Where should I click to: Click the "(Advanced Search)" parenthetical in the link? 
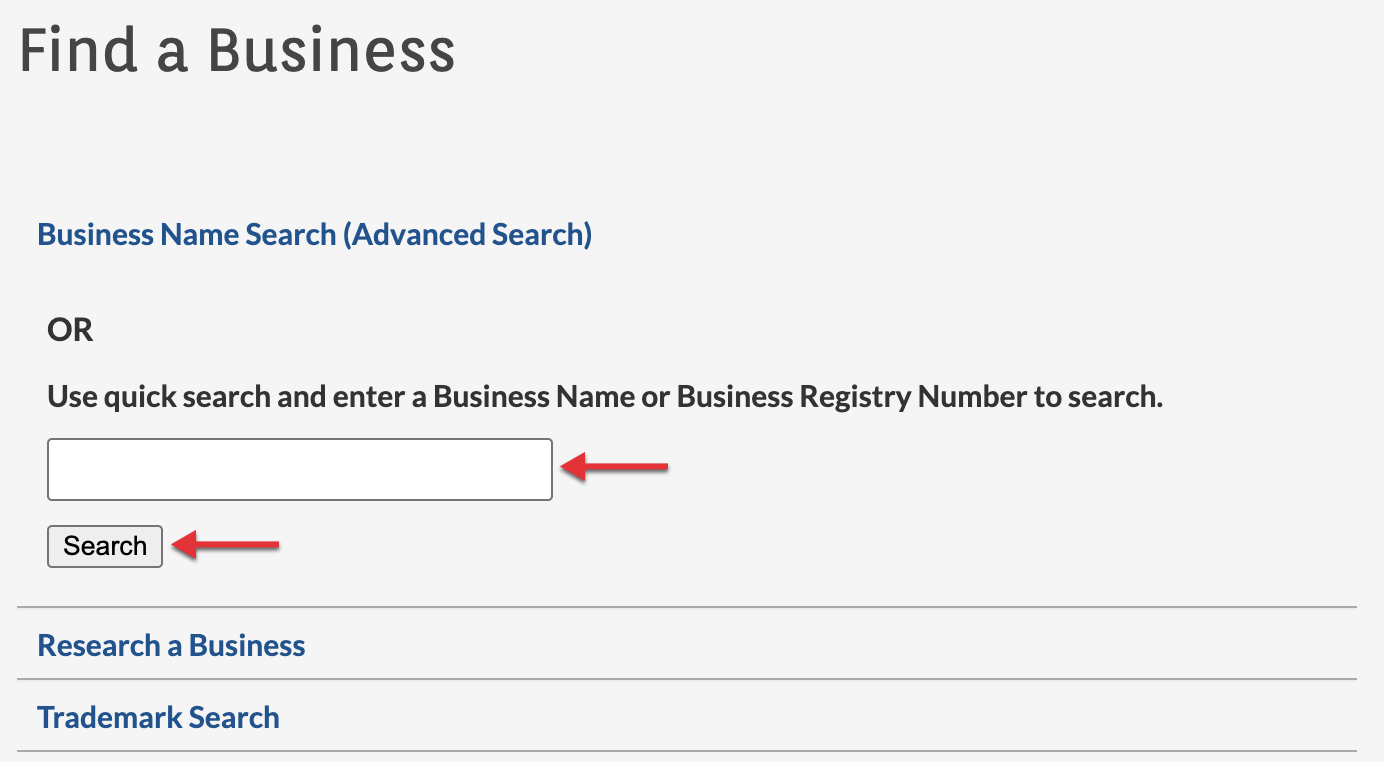click(x=467, y=235)
